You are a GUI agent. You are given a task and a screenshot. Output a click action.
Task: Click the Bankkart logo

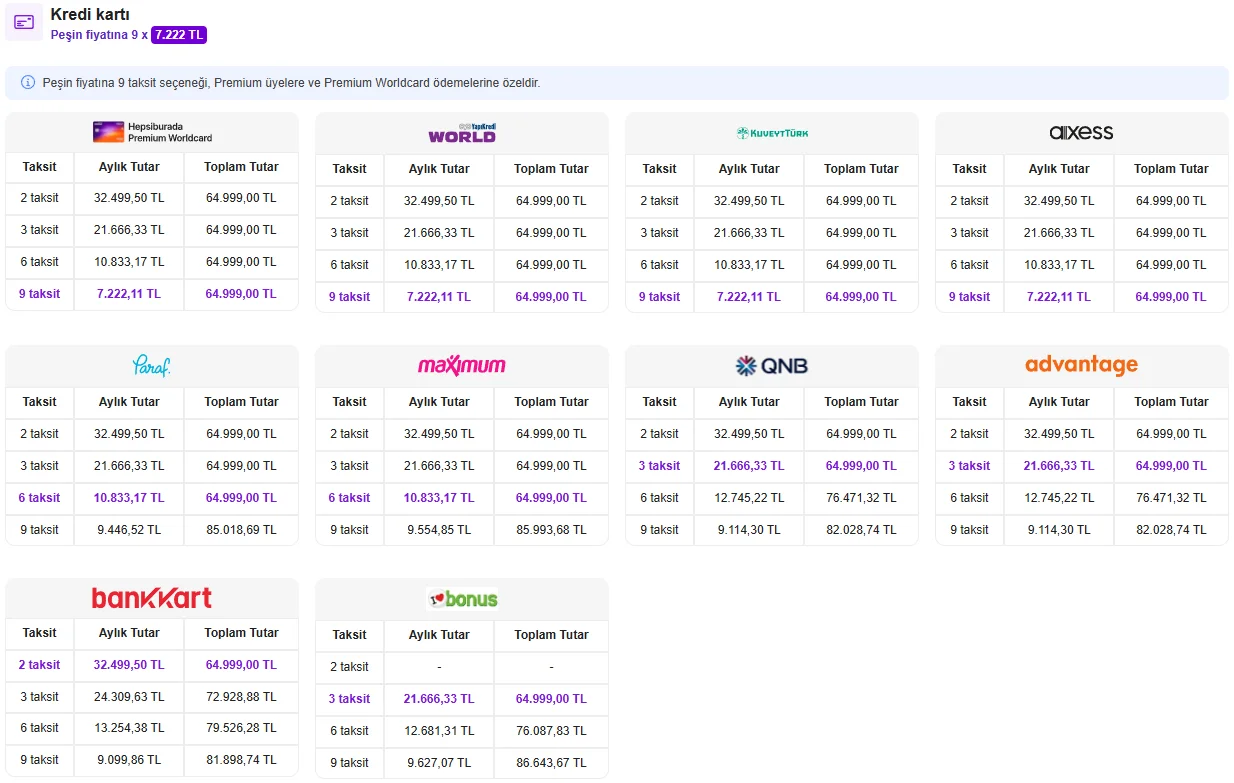[152, 598]
